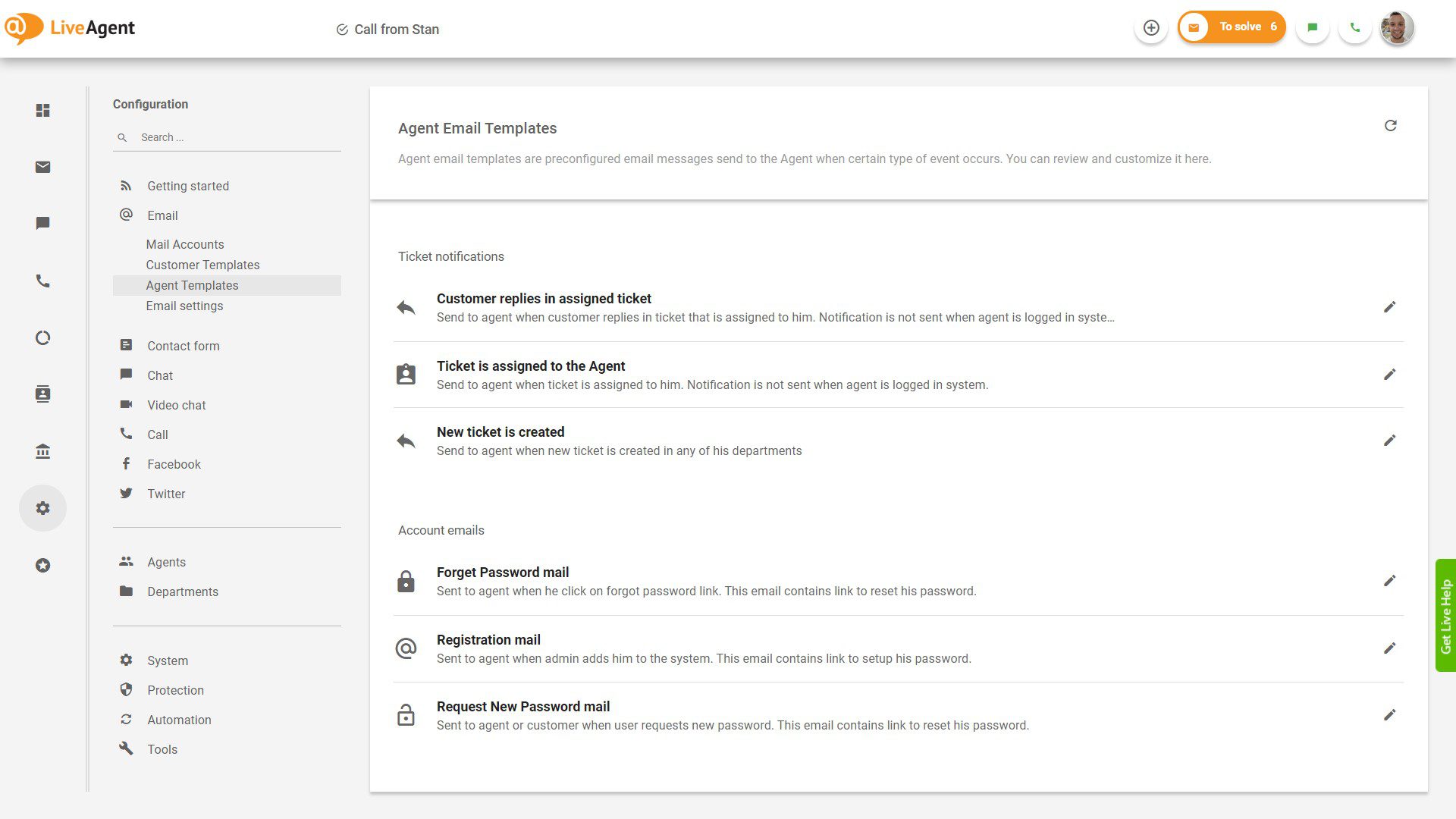Select the Chat conversations icon in left sidebar
This screenshot has height=819, width=1456.
tap(42, 223)
